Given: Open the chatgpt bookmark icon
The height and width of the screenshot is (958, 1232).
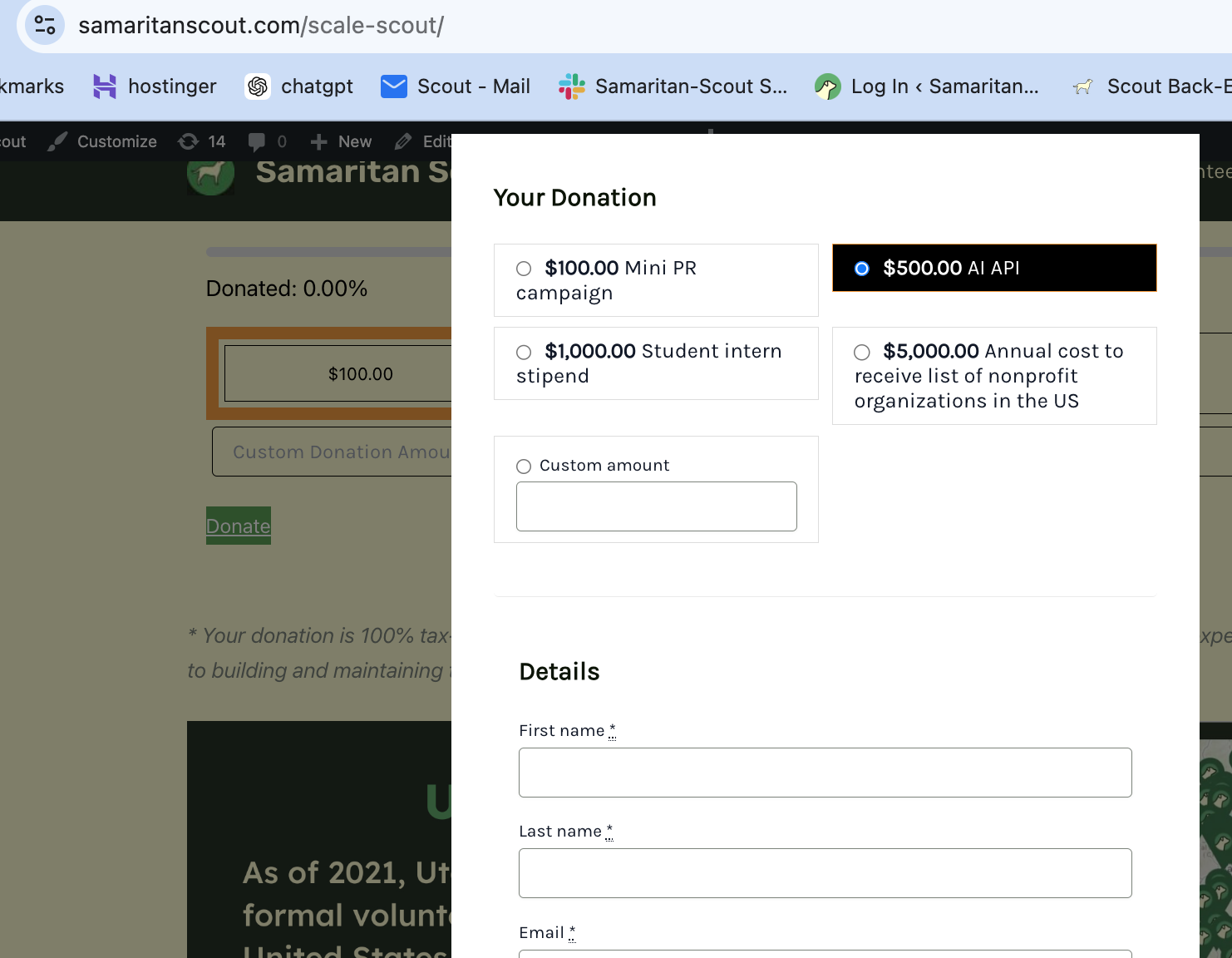Looking at the screenshot, I should (258, 86).
